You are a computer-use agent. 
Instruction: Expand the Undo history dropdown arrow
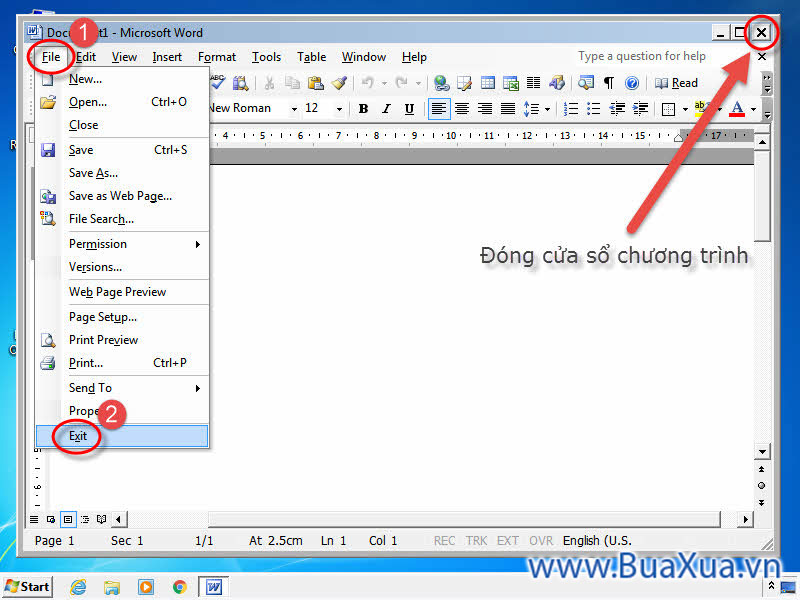click(x=384, y=83)
